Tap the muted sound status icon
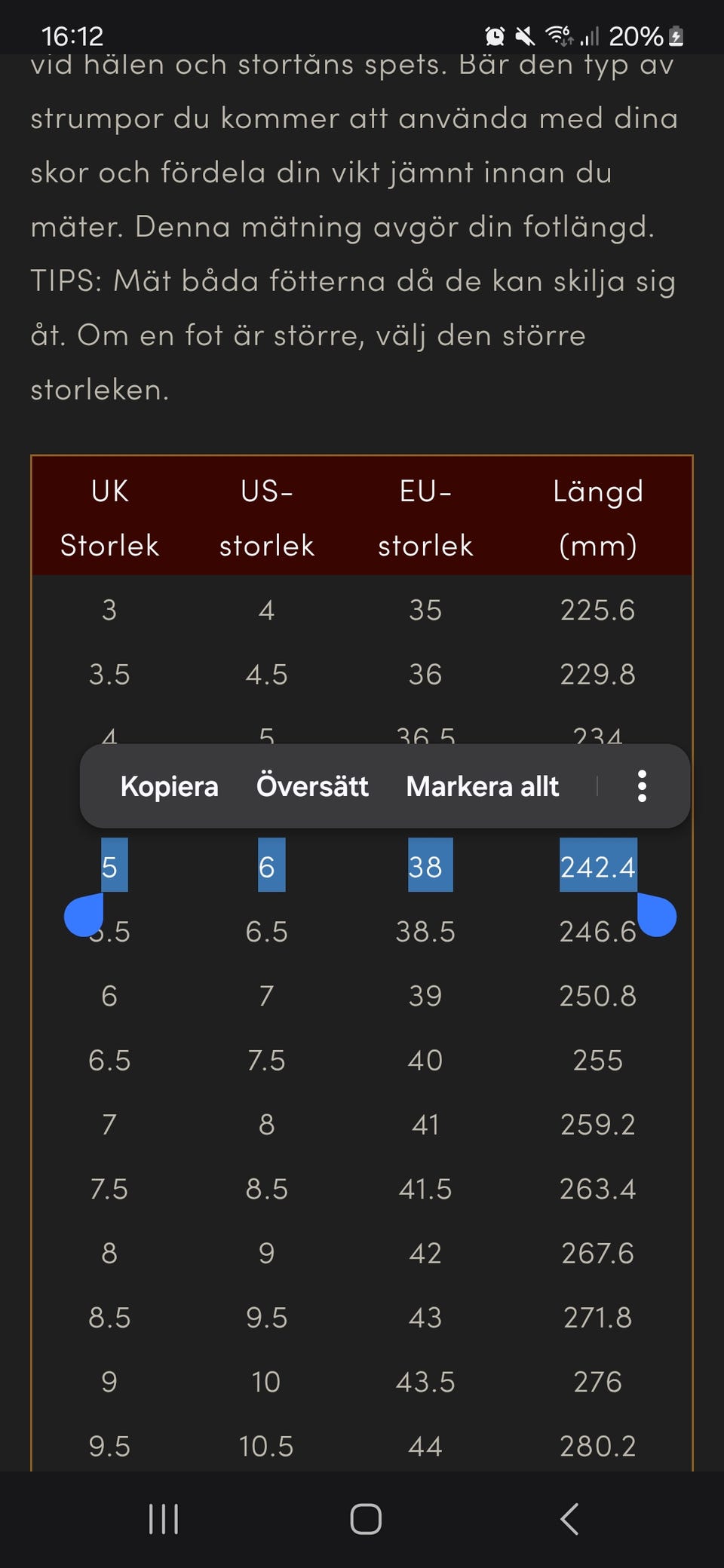The width and height of the screenshot is (724, 1568). click(x=525, y=36)
